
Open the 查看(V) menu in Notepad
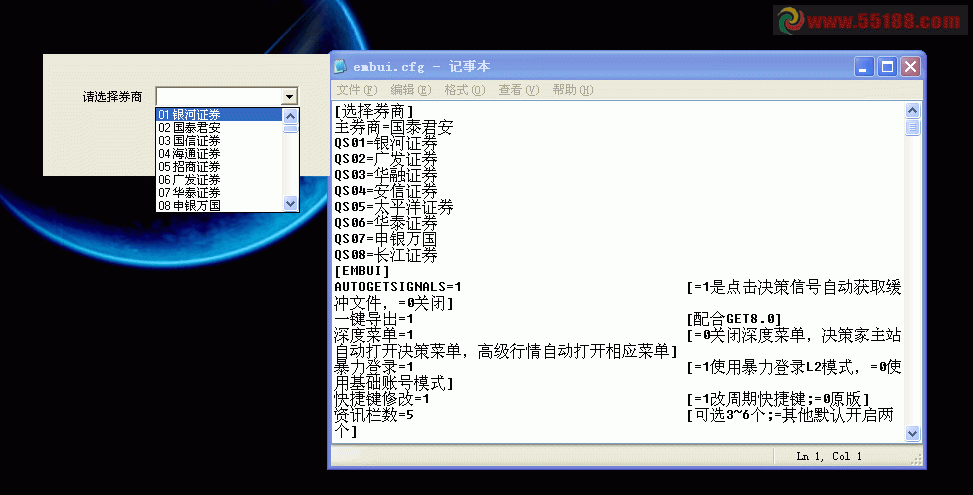click(x=519, y=90)
